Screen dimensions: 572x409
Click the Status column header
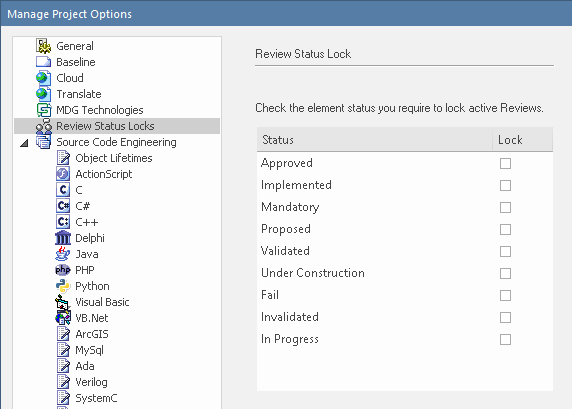click(375, 139)
